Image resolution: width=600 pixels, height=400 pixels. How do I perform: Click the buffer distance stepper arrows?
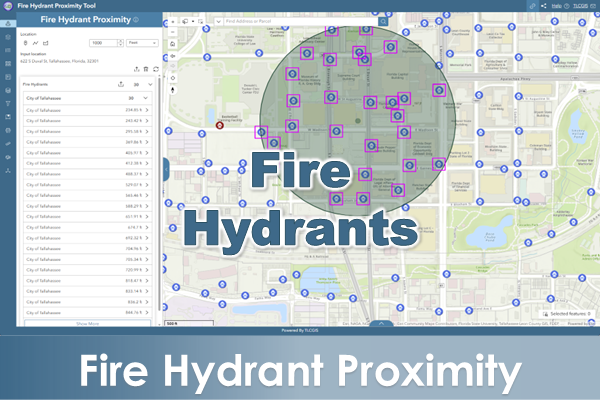click(121, 43)
